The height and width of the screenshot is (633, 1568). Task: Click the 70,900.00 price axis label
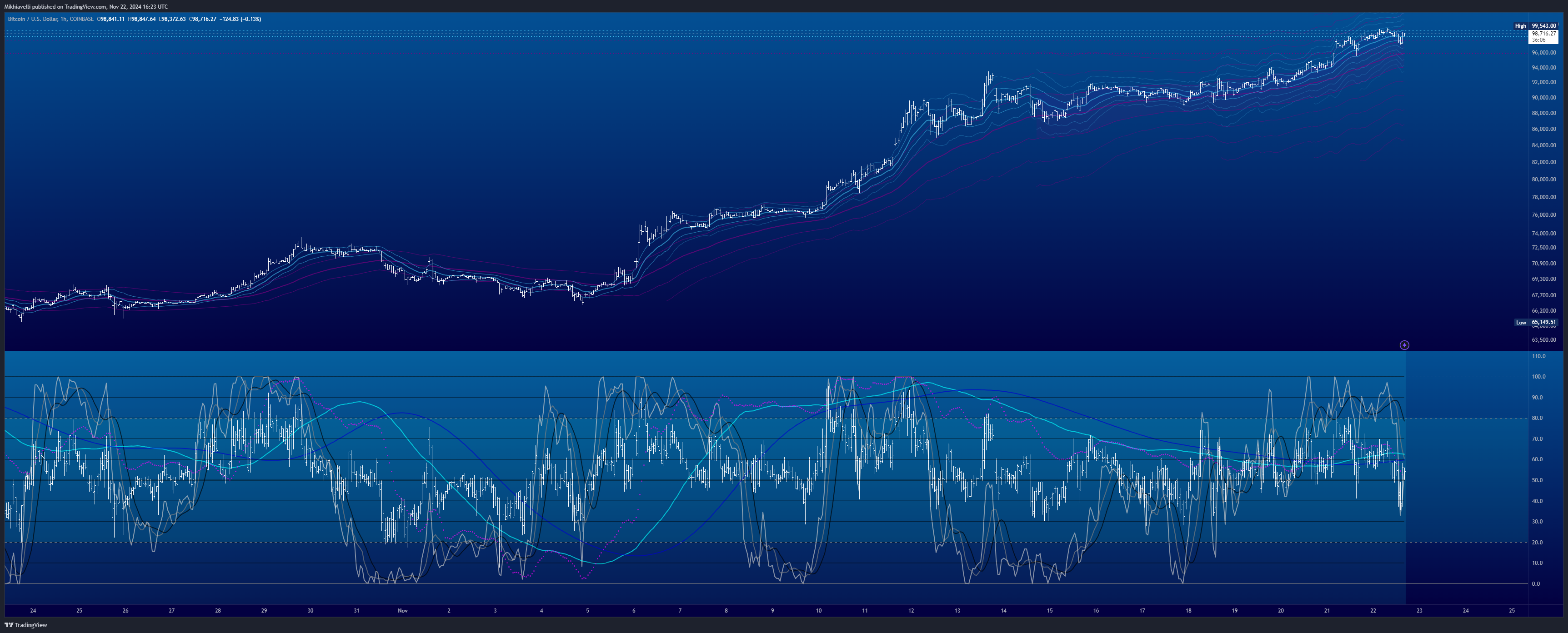[x=1543, y=264]
